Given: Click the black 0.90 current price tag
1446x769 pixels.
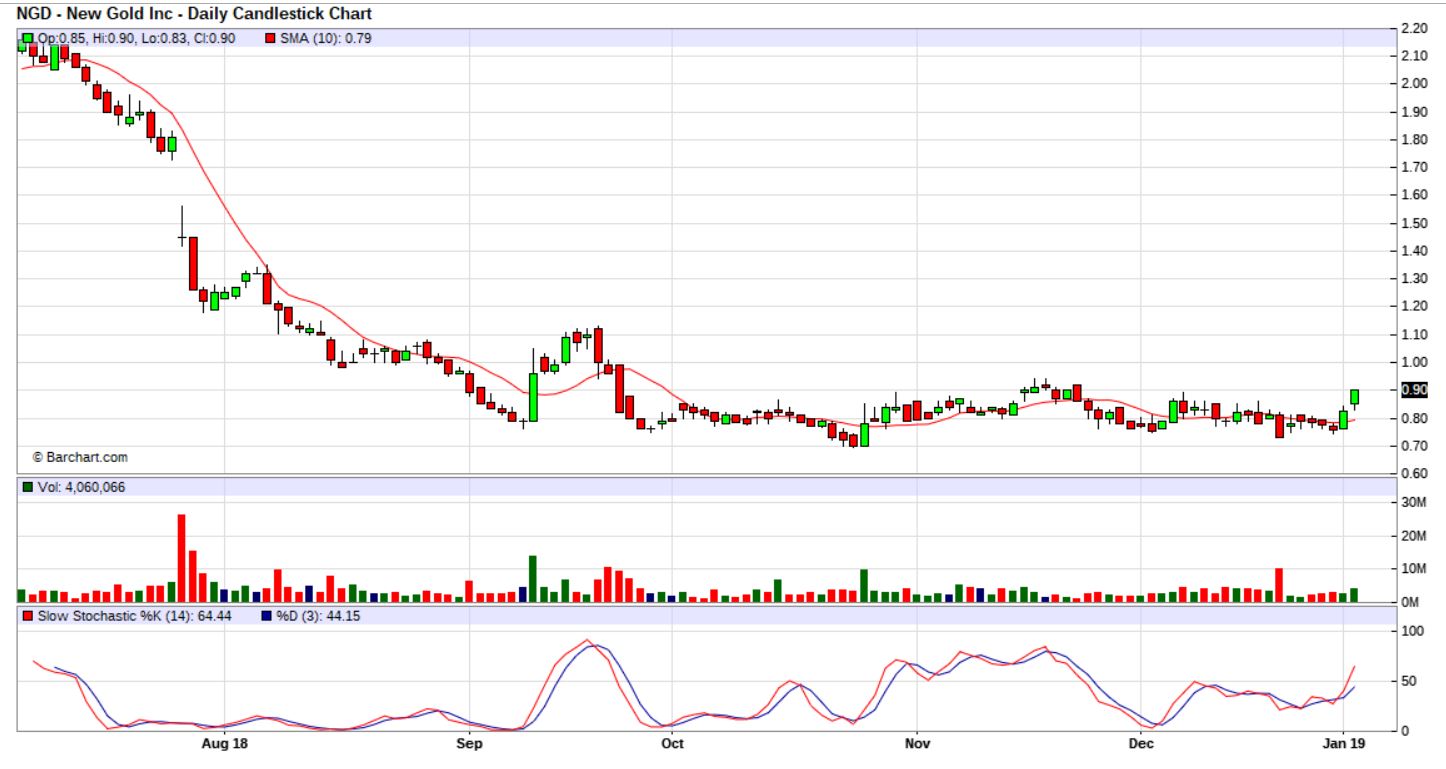Looking at the screenshot, I should tap(1414, 390).
